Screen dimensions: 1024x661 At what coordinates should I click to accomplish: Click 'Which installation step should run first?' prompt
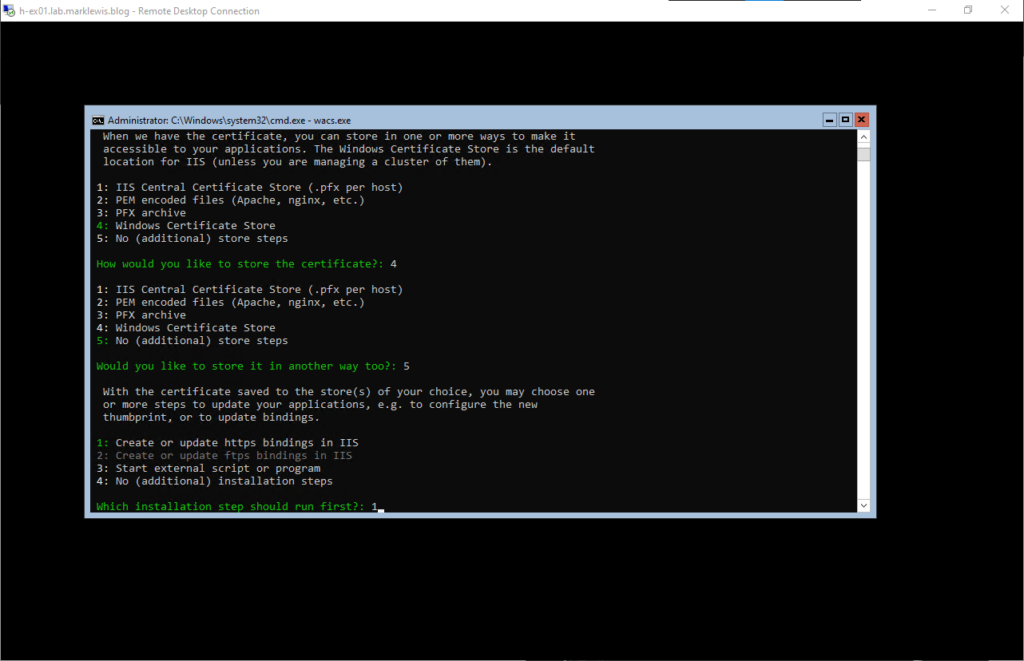pyautogui.click(x=230, y=506)
